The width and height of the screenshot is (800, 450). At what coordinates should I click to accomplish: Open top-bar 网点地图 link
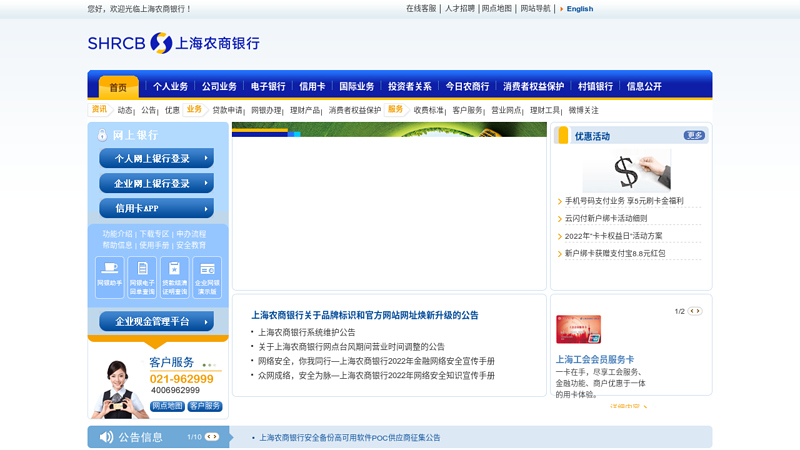(x=497, y=9)
